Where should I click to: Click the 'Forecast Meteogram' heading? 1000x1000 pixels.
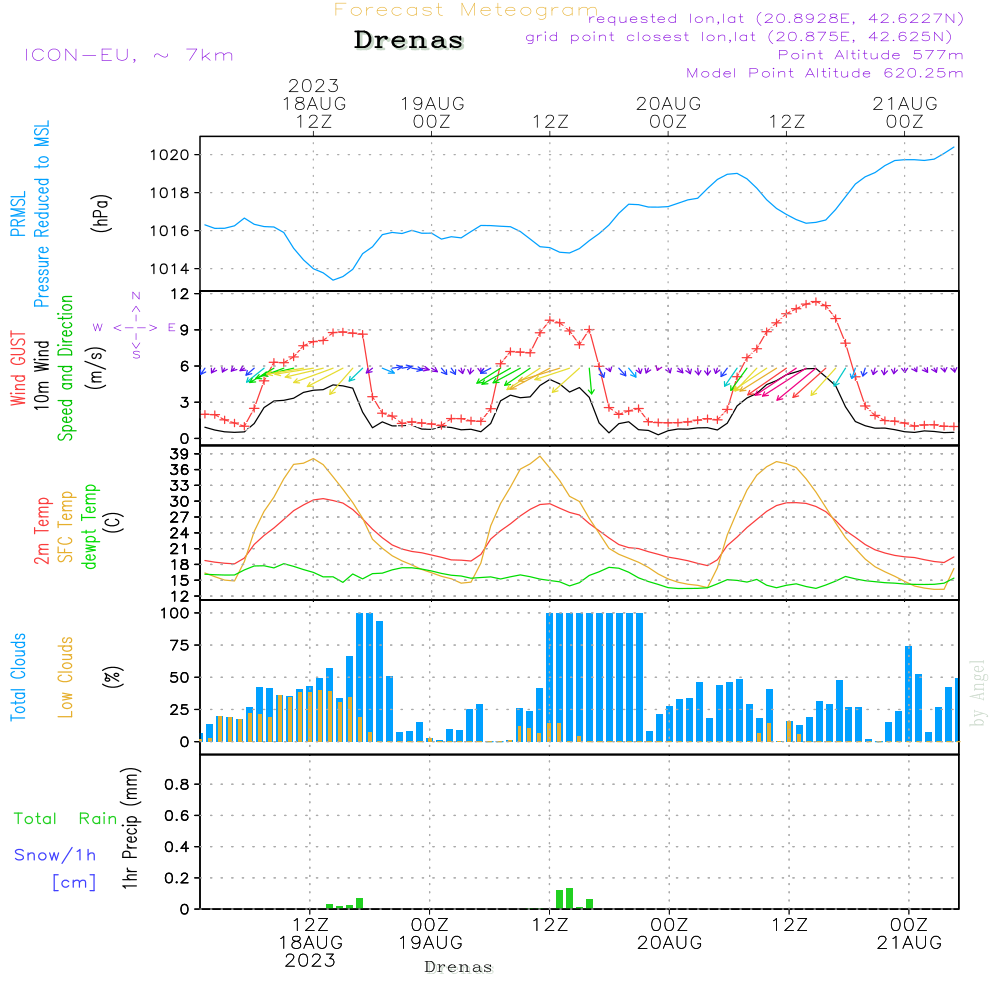[x=466, y=10]
